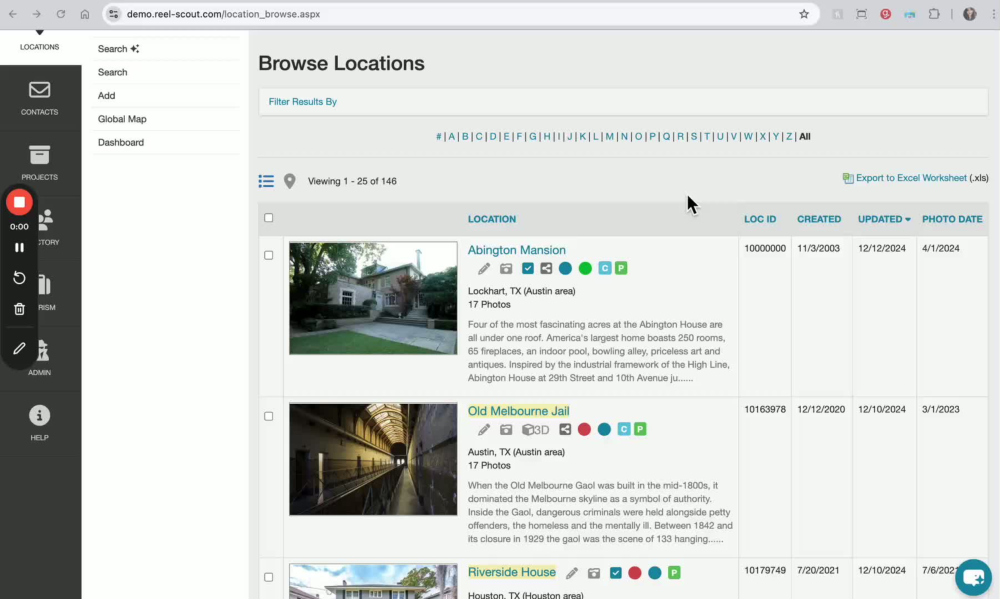
Task: Open the AI Search menu item with sparkle
Action: click(x=119, y=48)
